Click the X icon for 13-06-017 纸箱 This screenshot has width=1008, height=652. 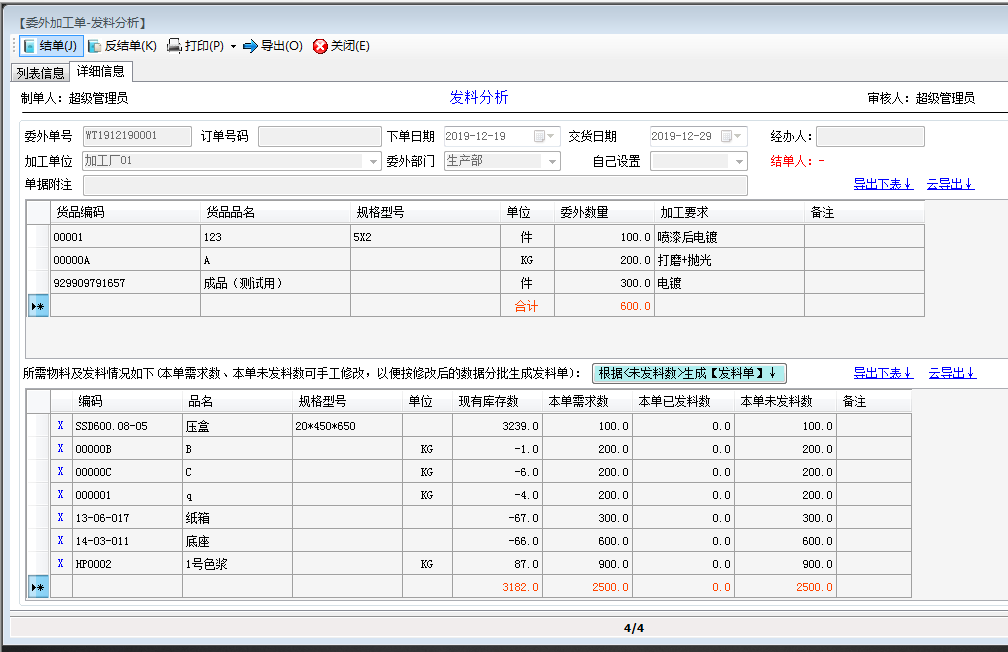pos(61,518)
